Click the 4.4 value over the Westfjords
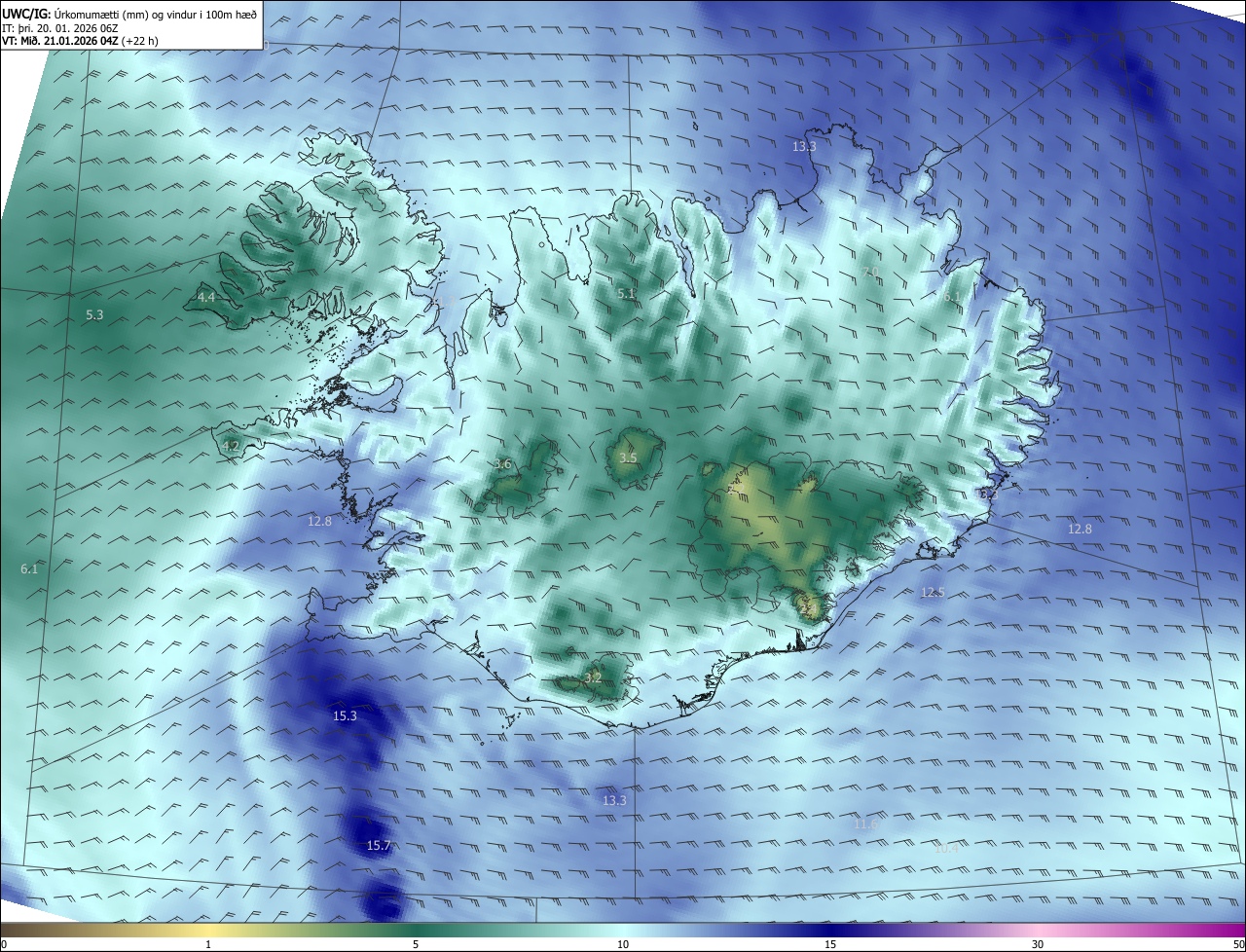1246x952 pixels. coord(206,297)
